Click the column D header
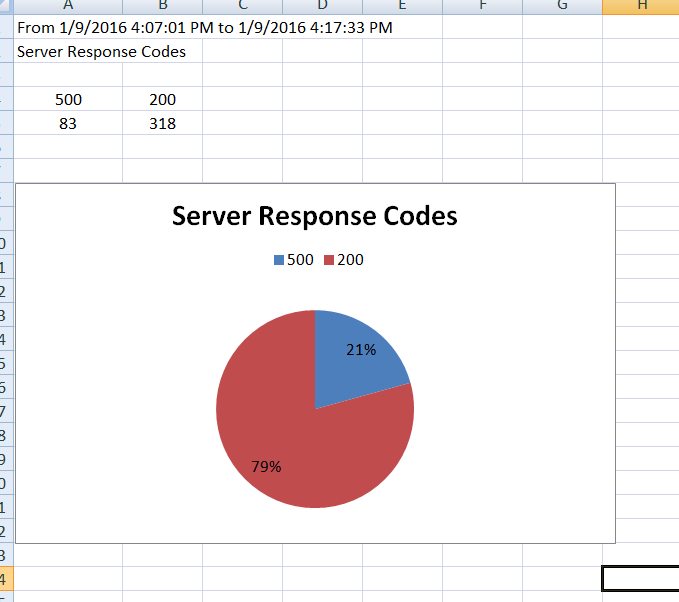 point(322,6)
